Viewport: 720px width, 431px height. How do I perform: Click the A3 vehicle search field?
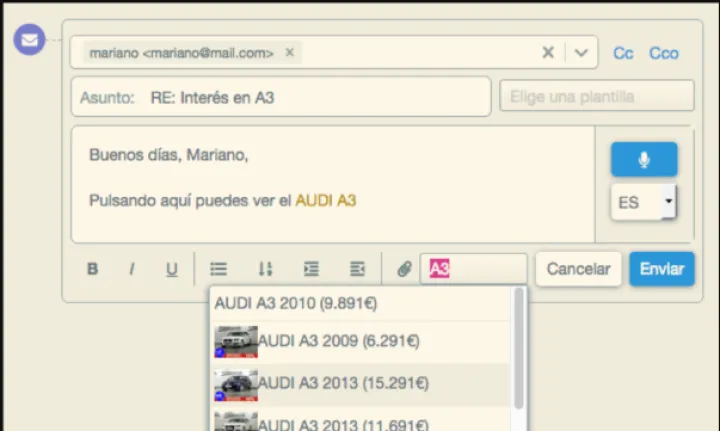473,269
